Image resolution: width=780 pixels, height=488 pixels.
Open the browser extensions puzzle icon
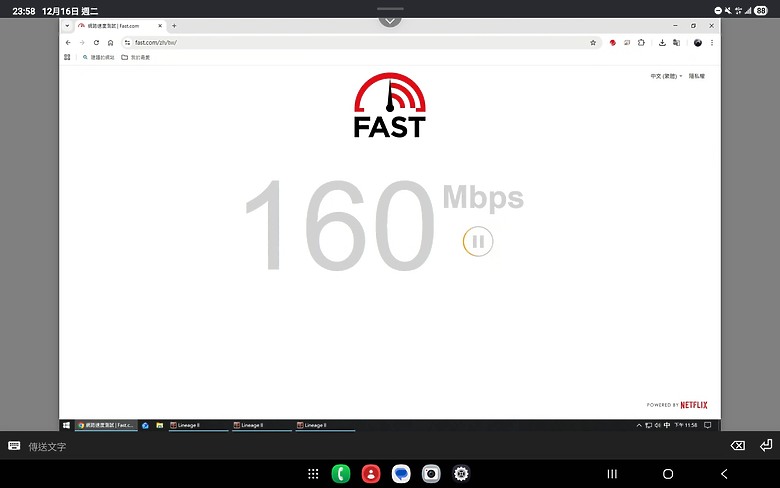click(641, 43)
